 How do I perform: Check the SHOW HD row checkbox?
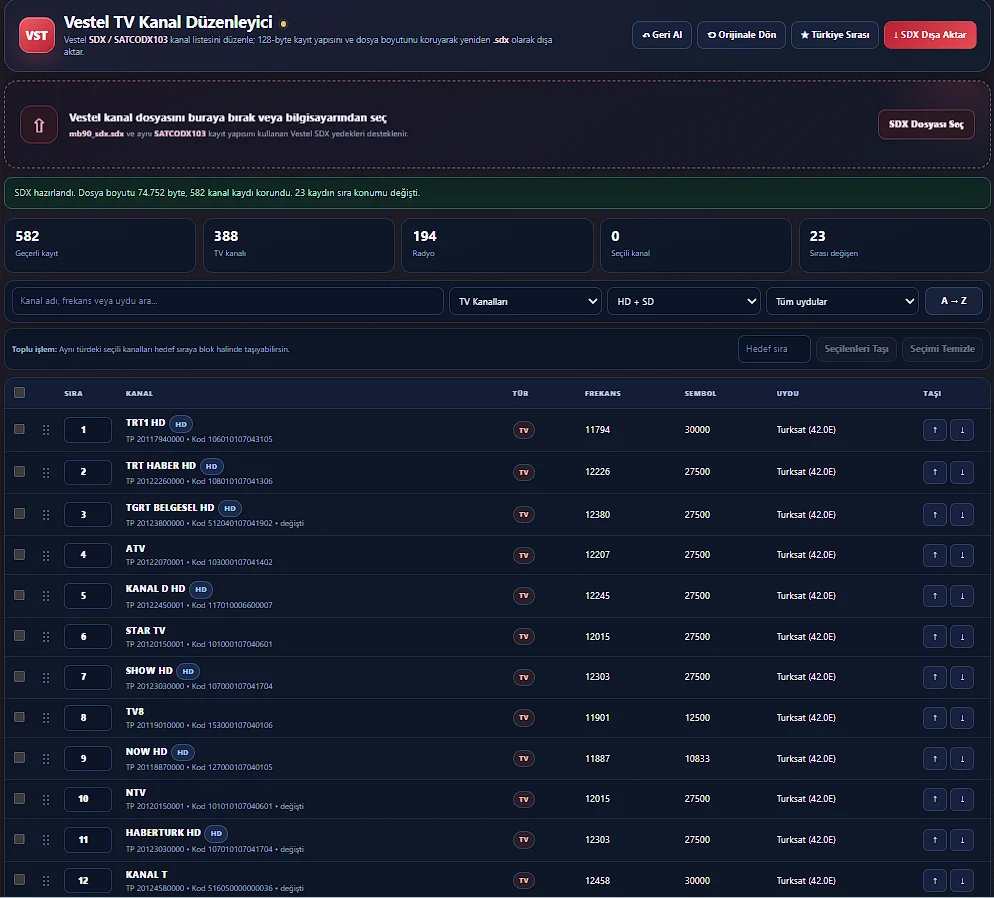(20, 676)
